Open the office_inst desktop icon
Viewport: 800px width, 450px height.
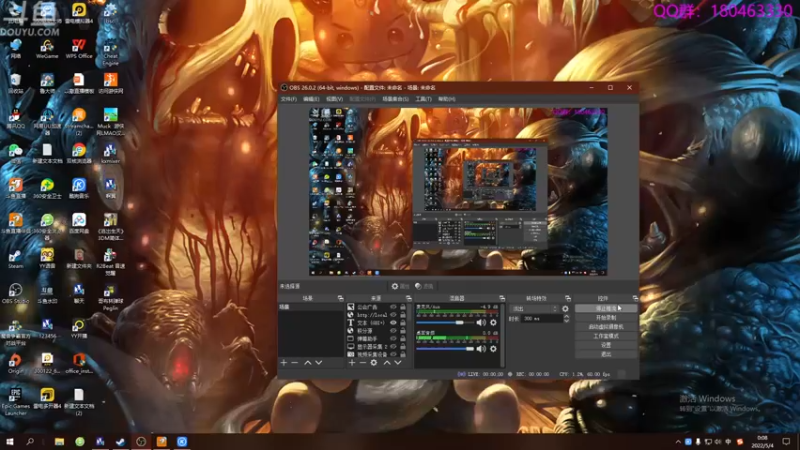pos(79,363)
